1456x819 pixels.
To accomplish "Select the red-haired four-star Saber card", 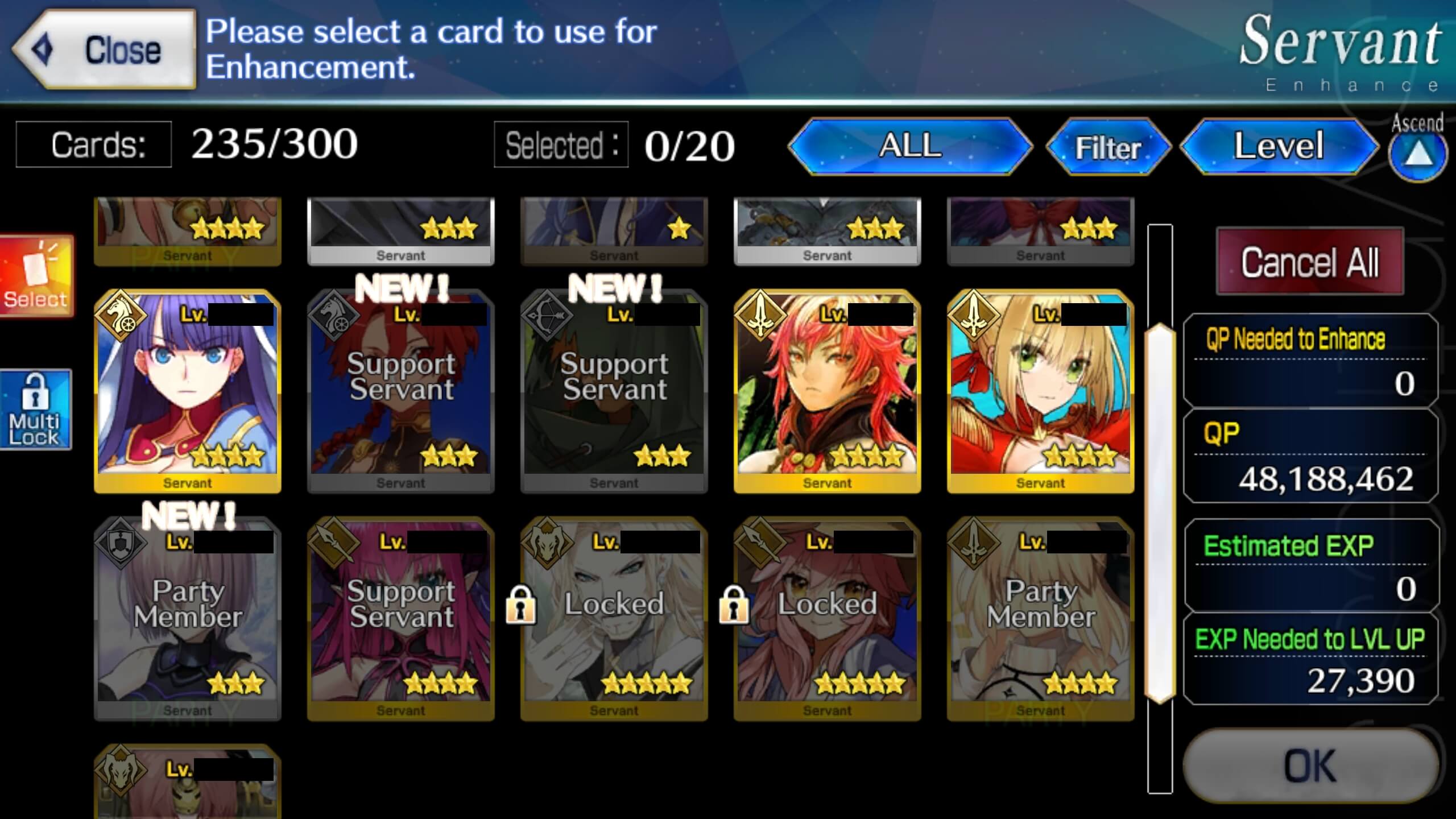I will (827, 391).
